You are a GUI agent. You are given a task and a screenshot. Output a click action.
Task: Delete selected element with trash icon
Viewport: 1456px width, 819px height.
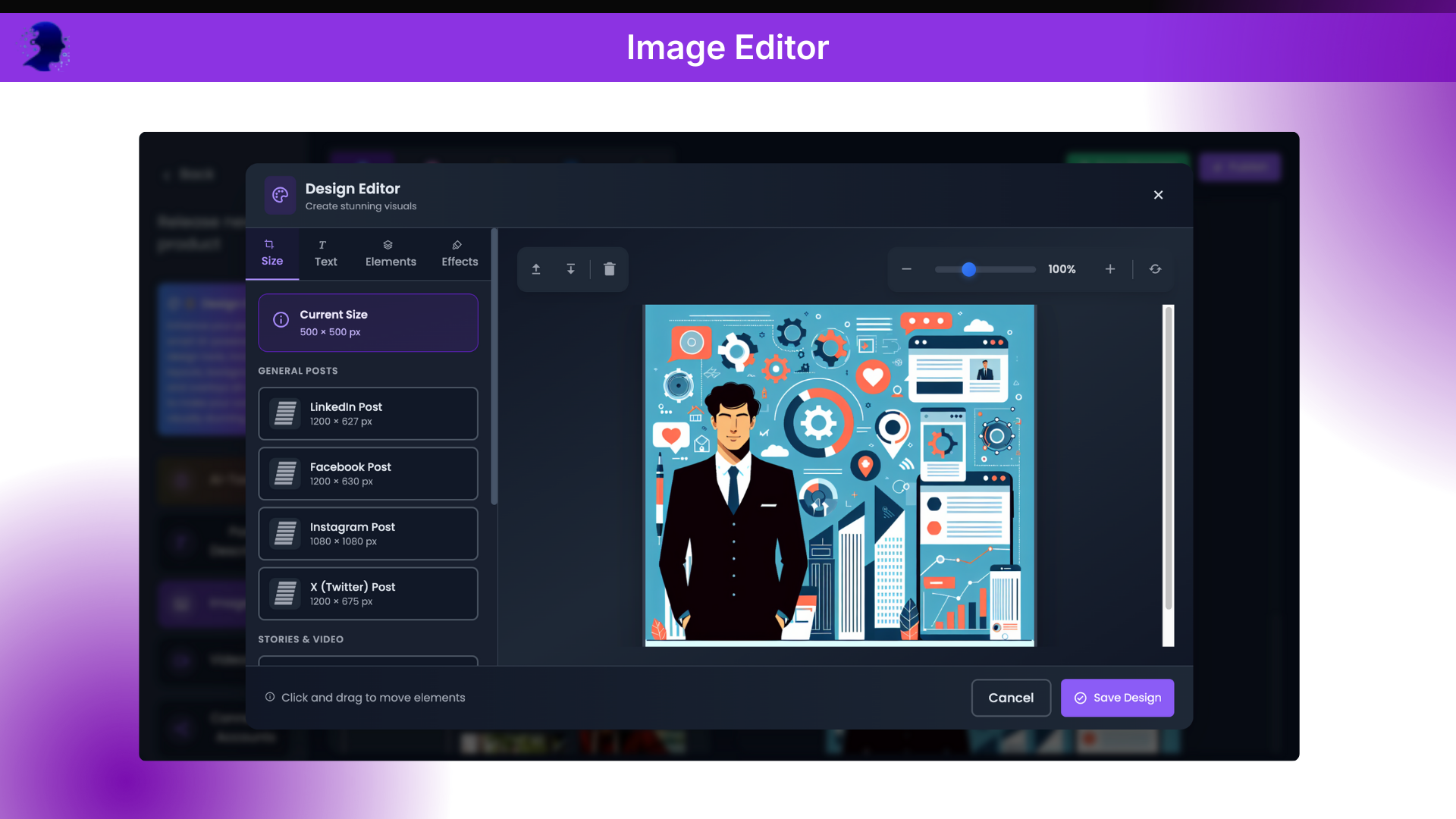609,269
